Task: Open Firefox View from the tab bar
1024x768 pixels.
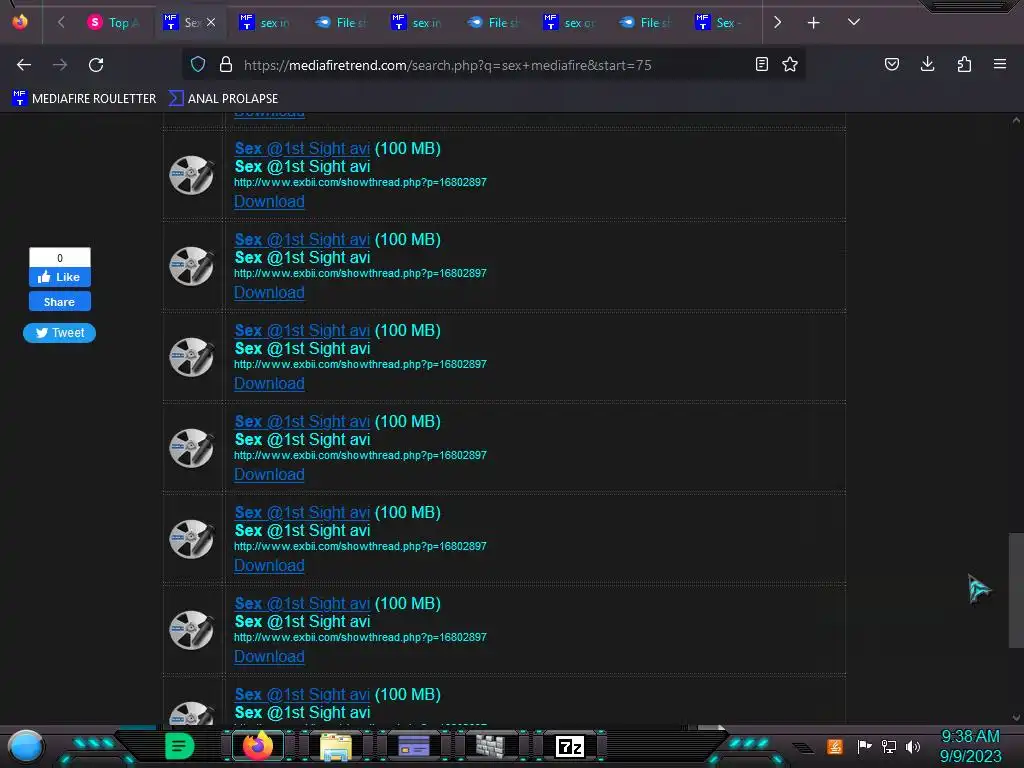Action: point(20,22)
